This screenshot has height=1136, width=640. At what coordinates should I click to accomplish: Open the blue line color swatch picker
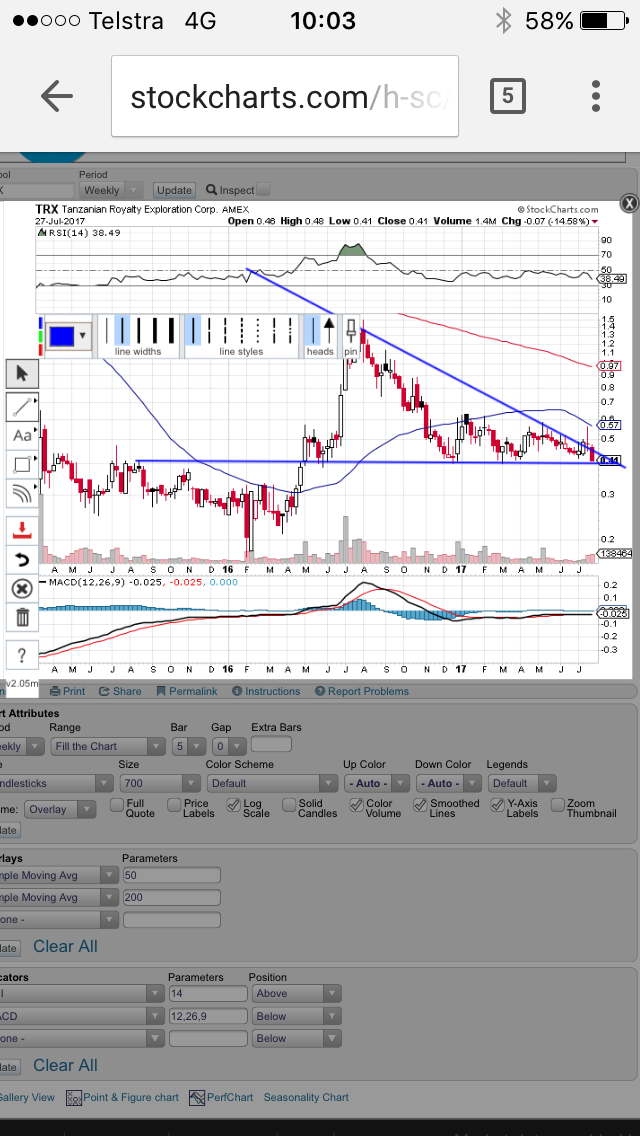(x=68, y=335)
